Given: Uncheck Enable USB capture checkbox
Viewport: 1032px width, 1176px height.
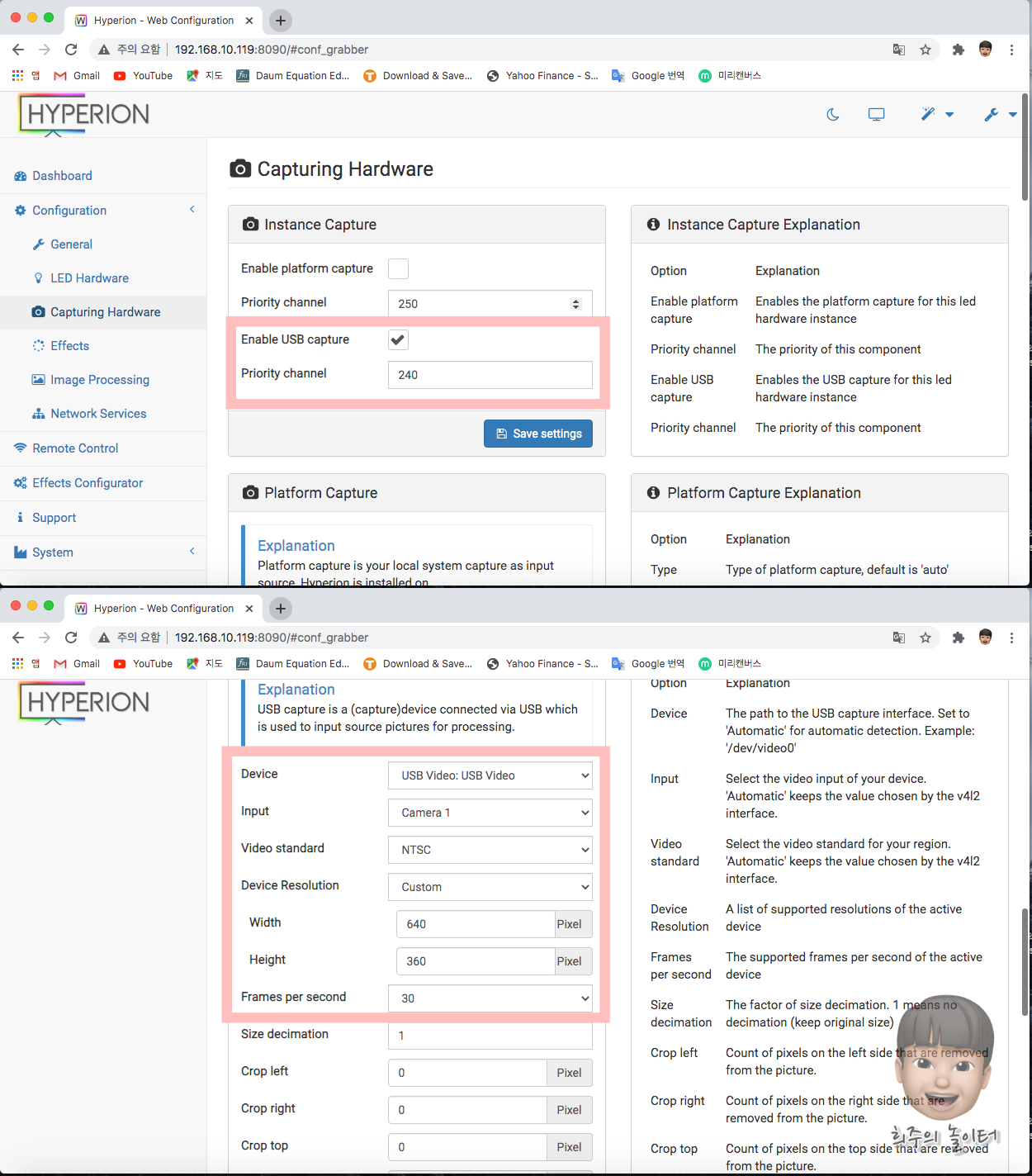Looking at the screenshot, I should click(x=398, y=339).
